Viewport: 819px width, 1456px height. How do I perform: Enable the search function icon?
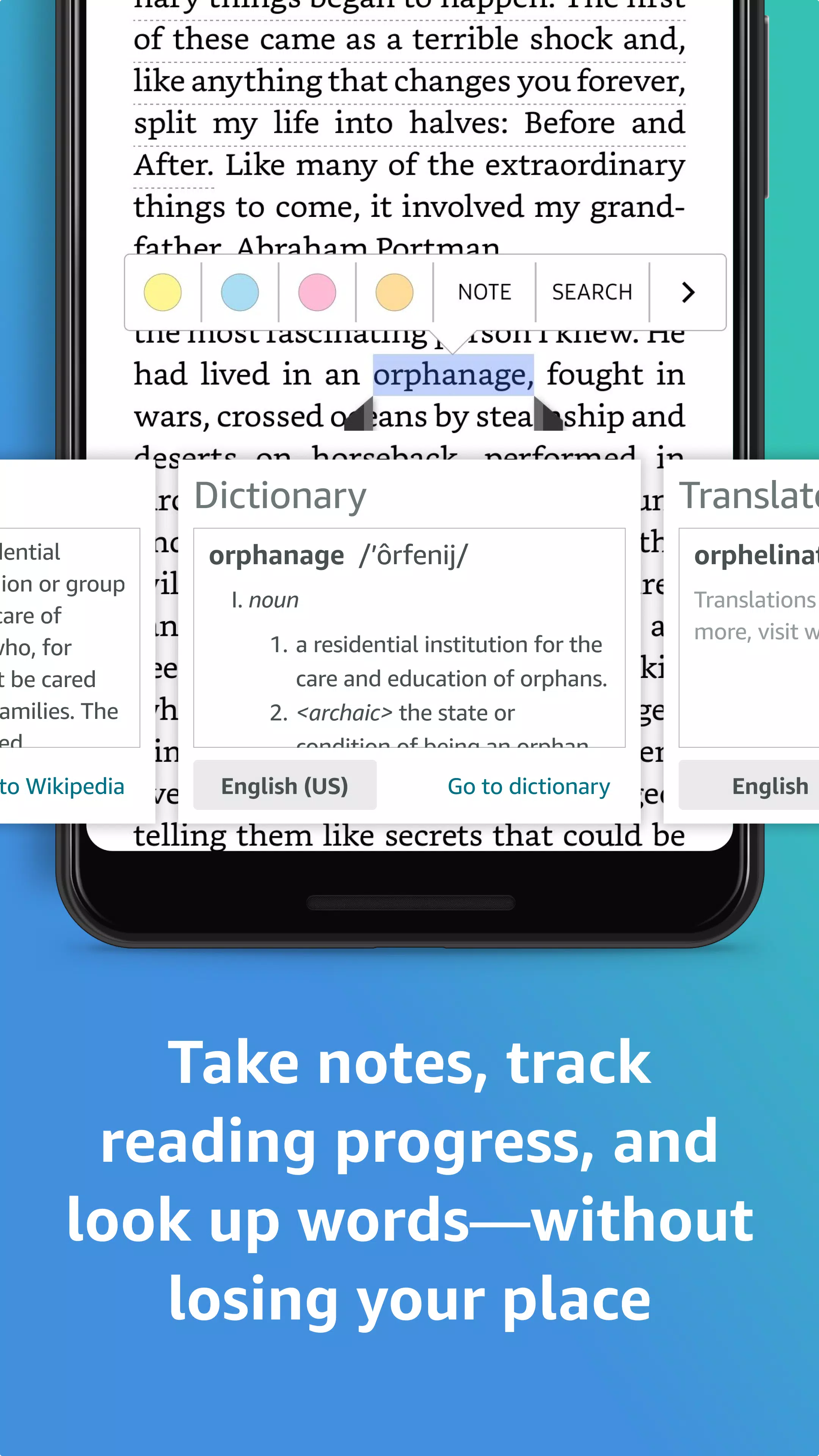pyautogui.click(x=591, y=291)
